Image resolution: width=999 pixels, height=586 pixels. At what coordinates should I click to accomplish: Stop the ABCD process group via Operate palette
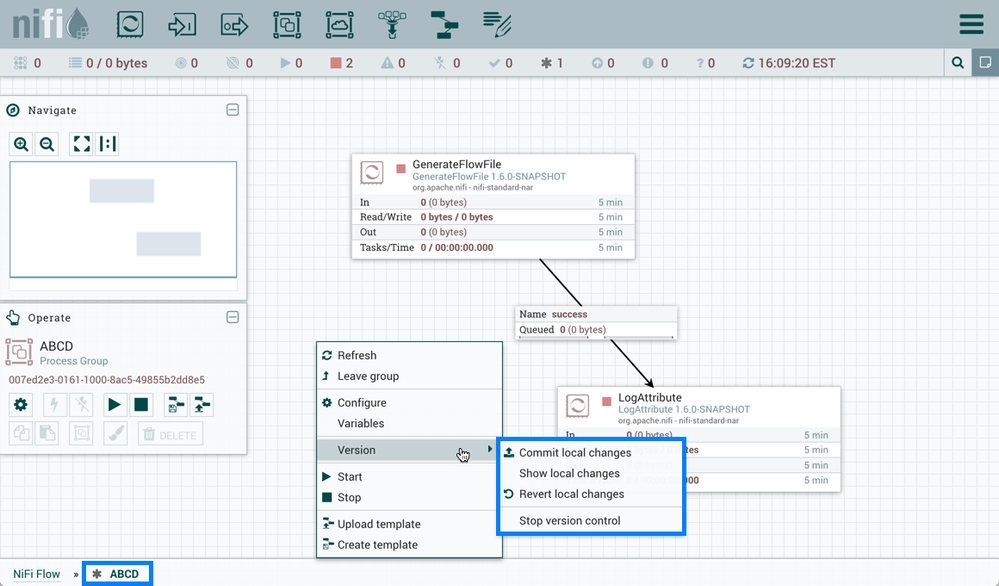tap(140, 404)
